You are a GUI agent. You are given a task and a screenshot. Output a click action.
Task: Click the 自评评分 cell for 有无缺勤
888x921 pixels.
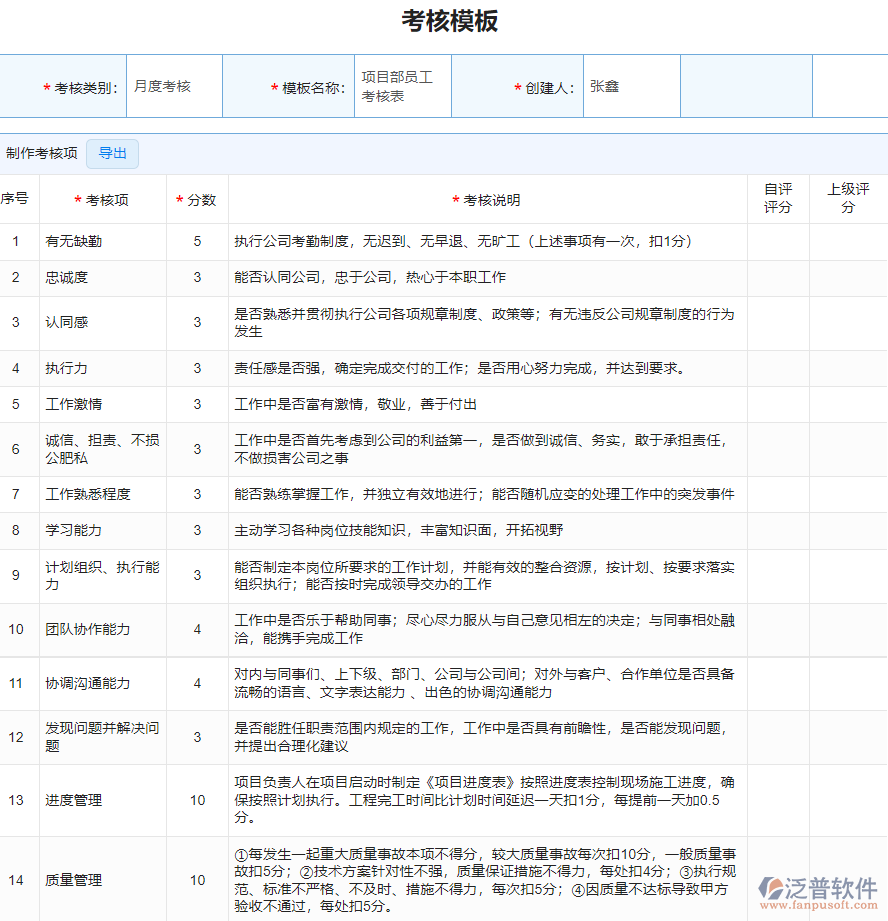click(x=778, y=241)
